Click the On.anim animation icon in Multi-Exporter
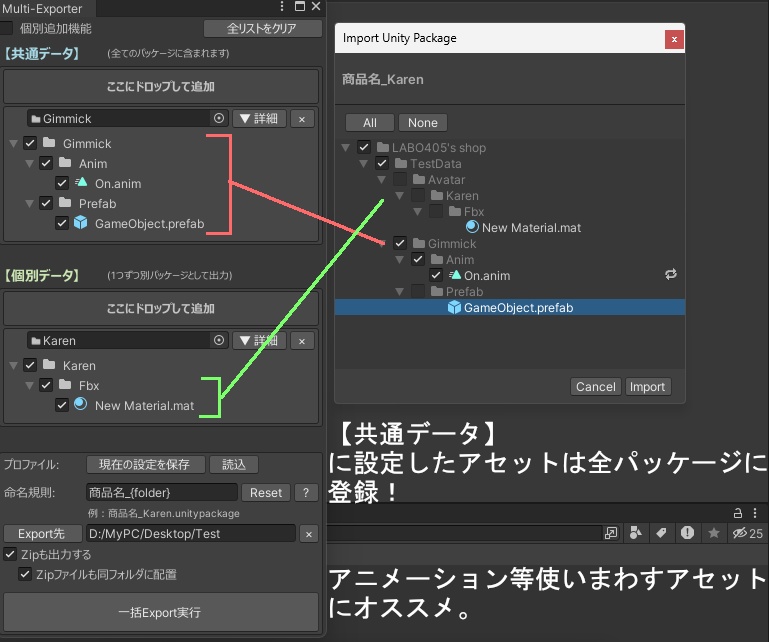769x642 pixels. click(x=81, y=183)
